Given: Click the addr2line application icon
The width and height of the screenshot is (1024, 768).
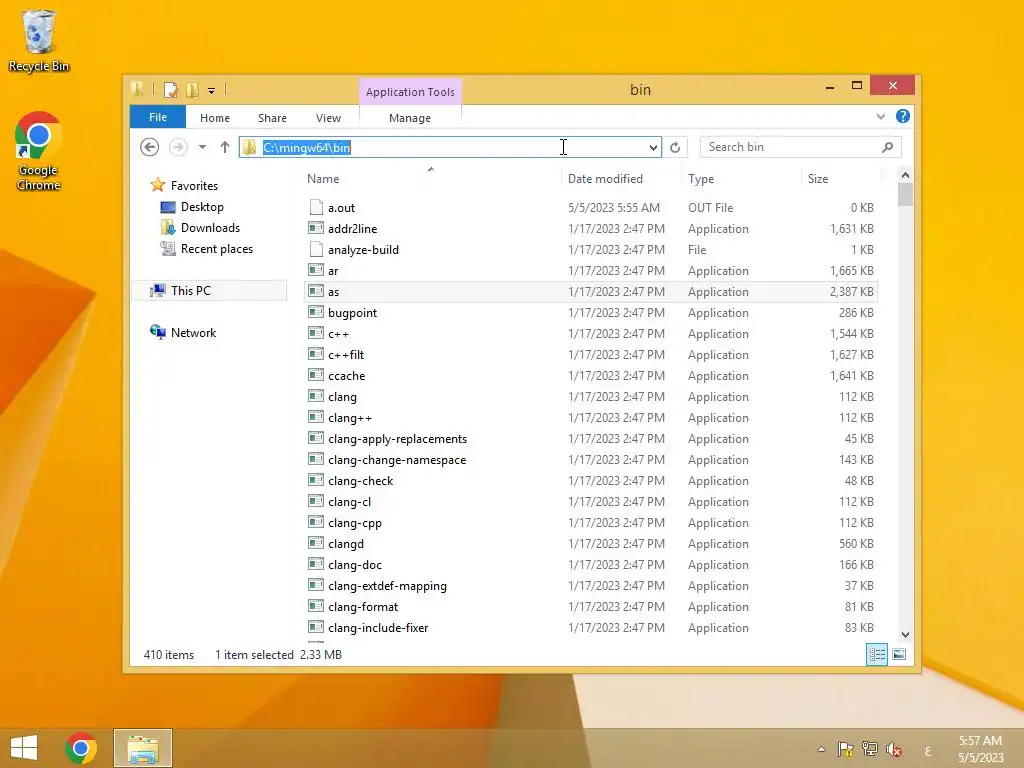Looking at the screenshot, I should pyautogui.click(x=316, y=229).
